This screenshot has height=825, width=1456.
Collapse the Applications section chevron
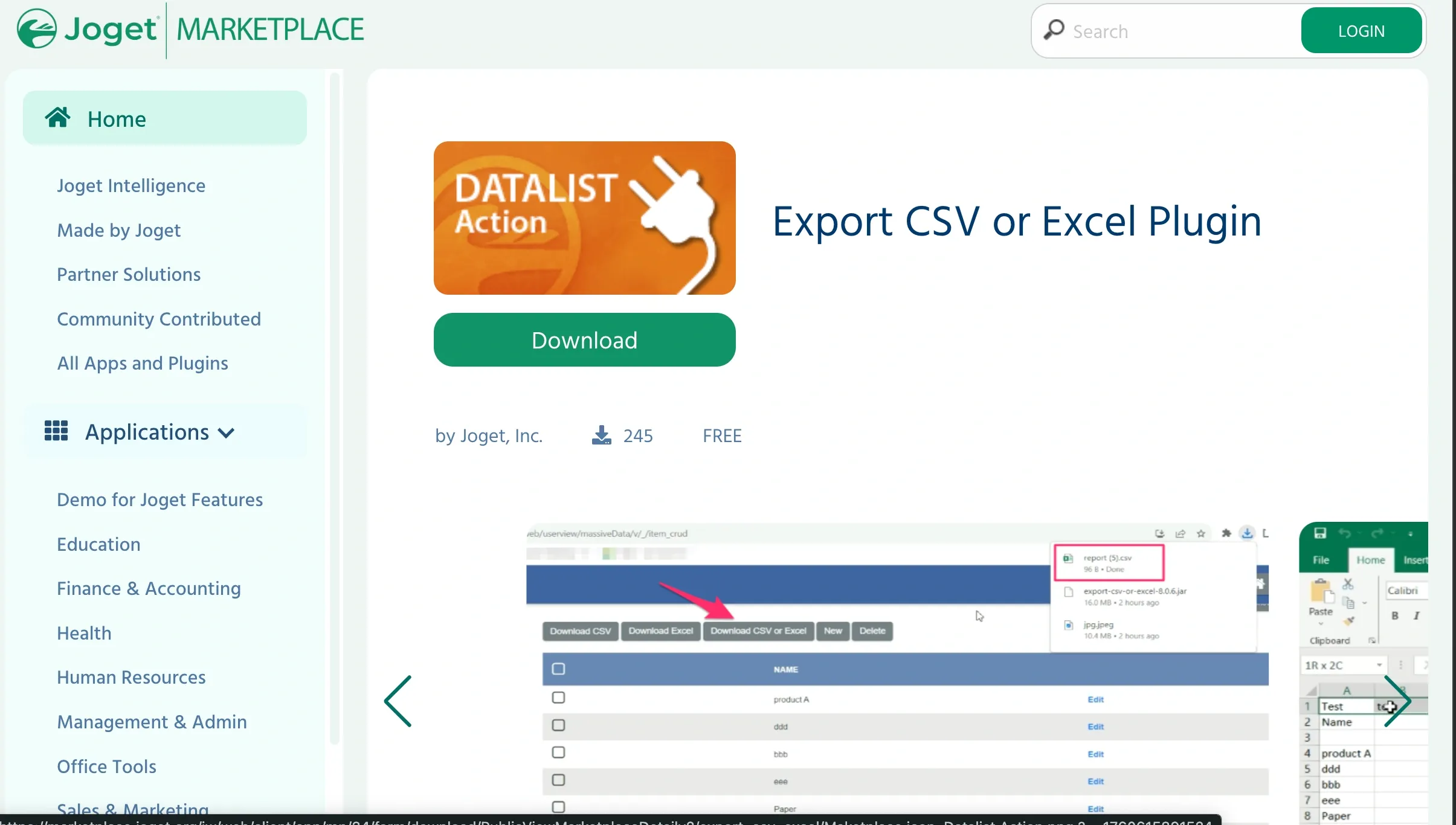(226, 433)
